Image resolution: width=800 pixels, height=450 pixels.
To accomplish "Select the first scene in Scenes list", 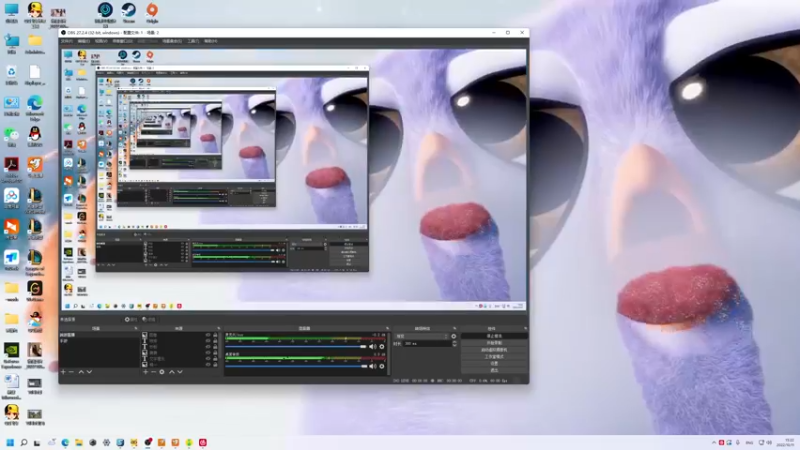I will pyautogui.click(x=99, y=335).
